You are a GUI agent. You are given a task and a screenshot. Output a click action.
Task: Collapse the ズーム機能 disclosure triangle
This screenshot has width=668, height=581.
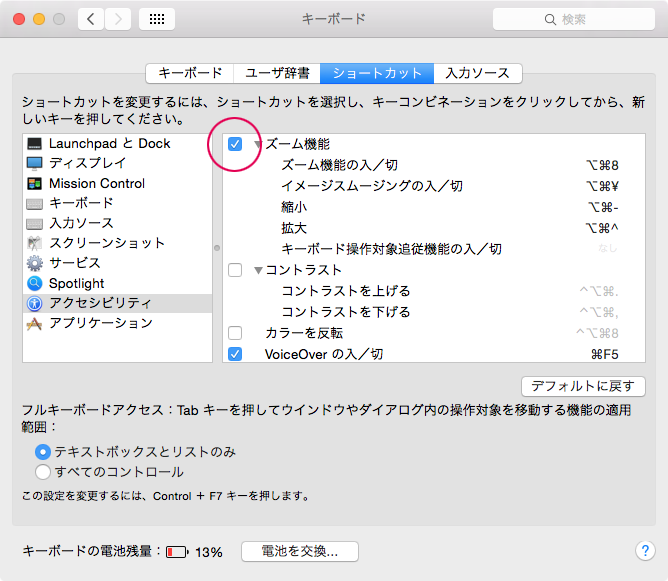(x=258, y=144)
